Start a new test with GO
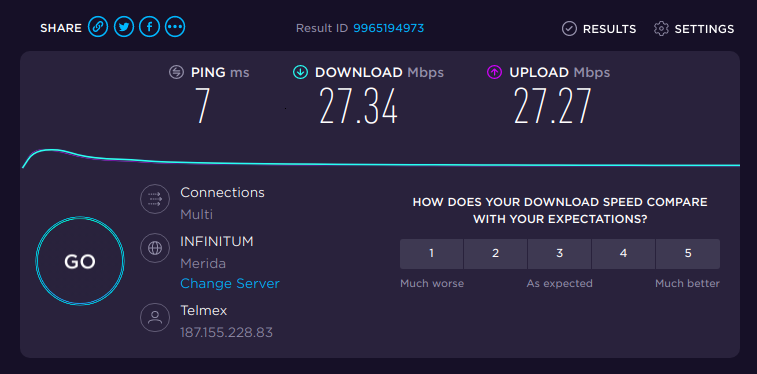The height and width of the screenshot is (374, 757). pos(80,261)
